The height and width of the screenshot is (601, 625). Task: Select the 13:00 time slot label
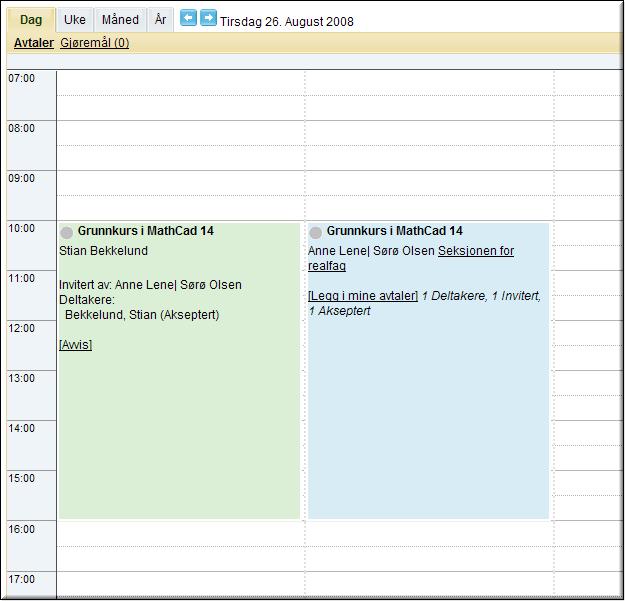[22, 378]
